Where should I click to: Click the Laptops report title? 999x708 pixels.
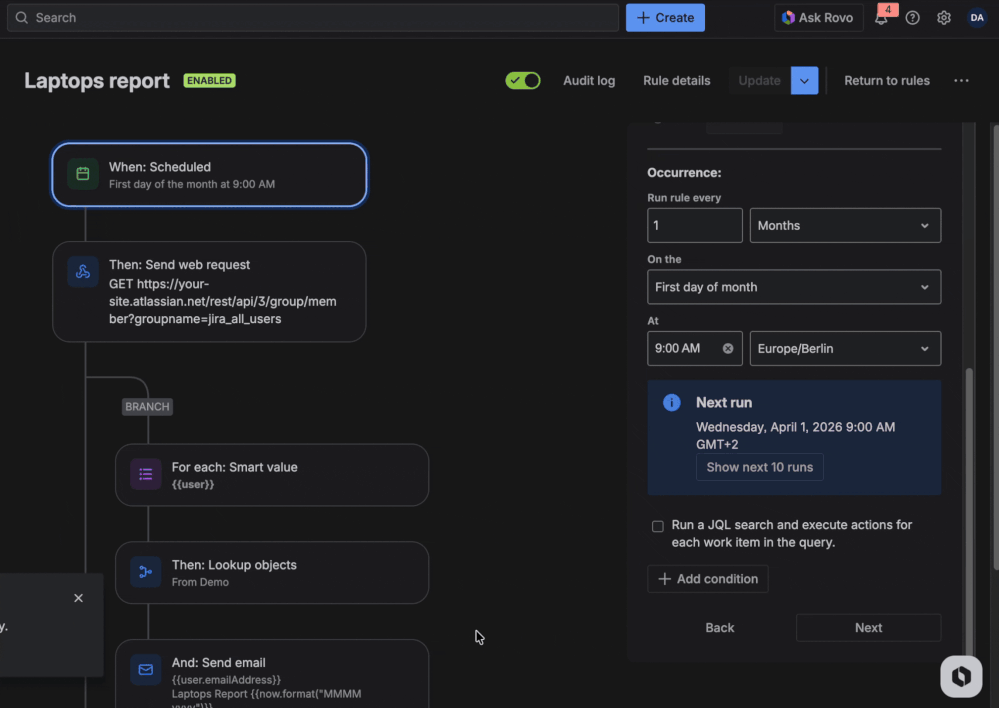97,81
